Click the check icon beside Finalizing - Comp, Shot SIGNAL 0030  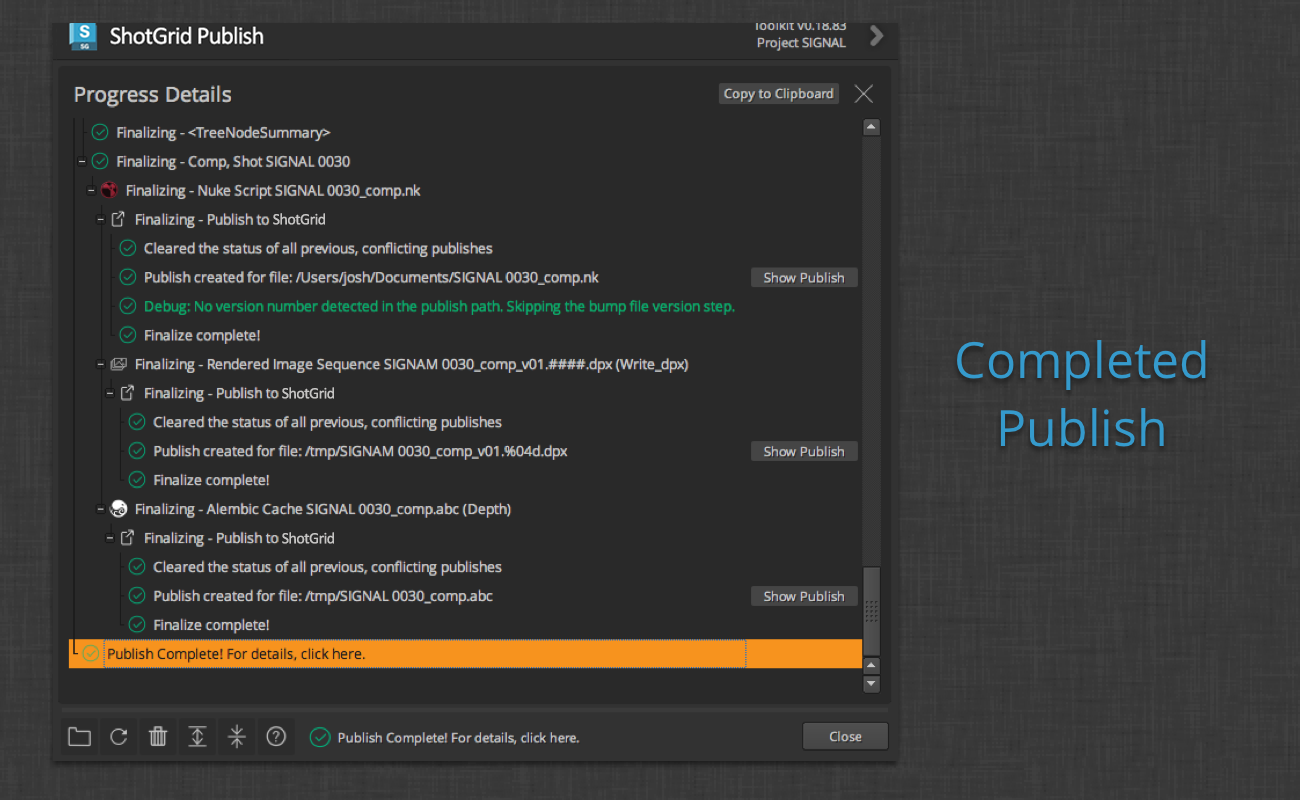100,161
